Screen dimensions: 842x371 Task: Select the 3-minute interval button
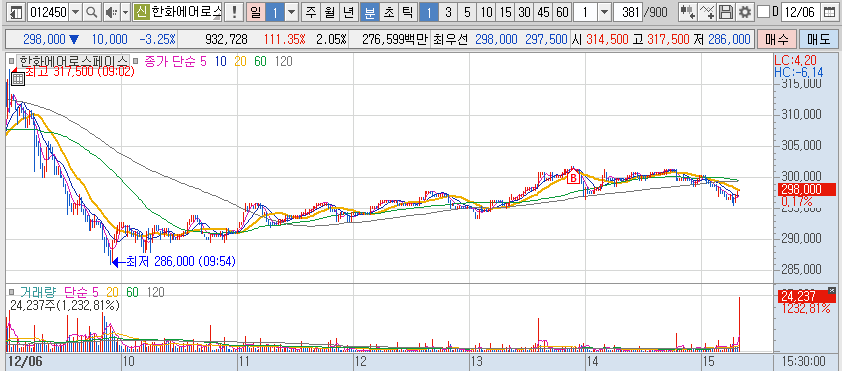coord(448,12)
